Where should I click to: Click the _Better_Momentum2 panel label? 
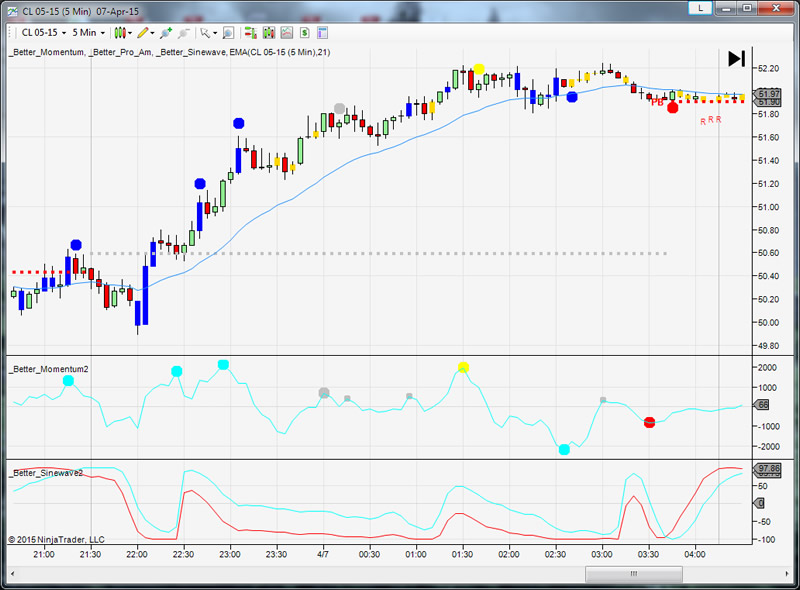pos(49,369)
